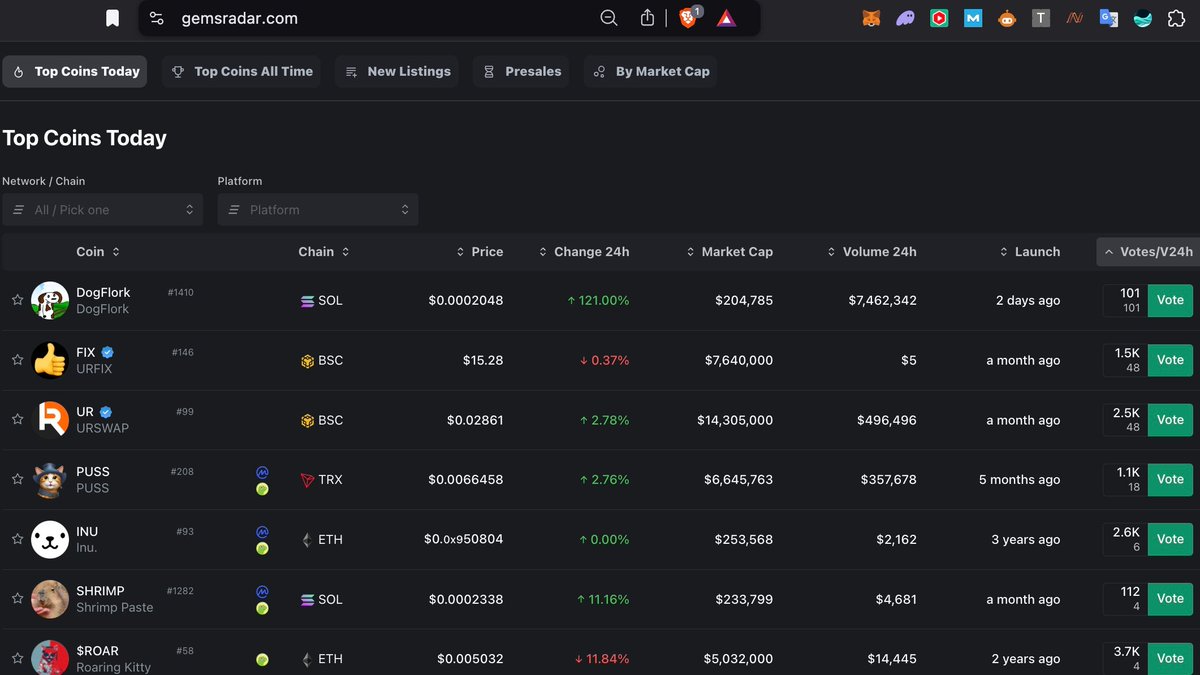
Task: Open Brave Shields lion icon
Action: point(688,18)
